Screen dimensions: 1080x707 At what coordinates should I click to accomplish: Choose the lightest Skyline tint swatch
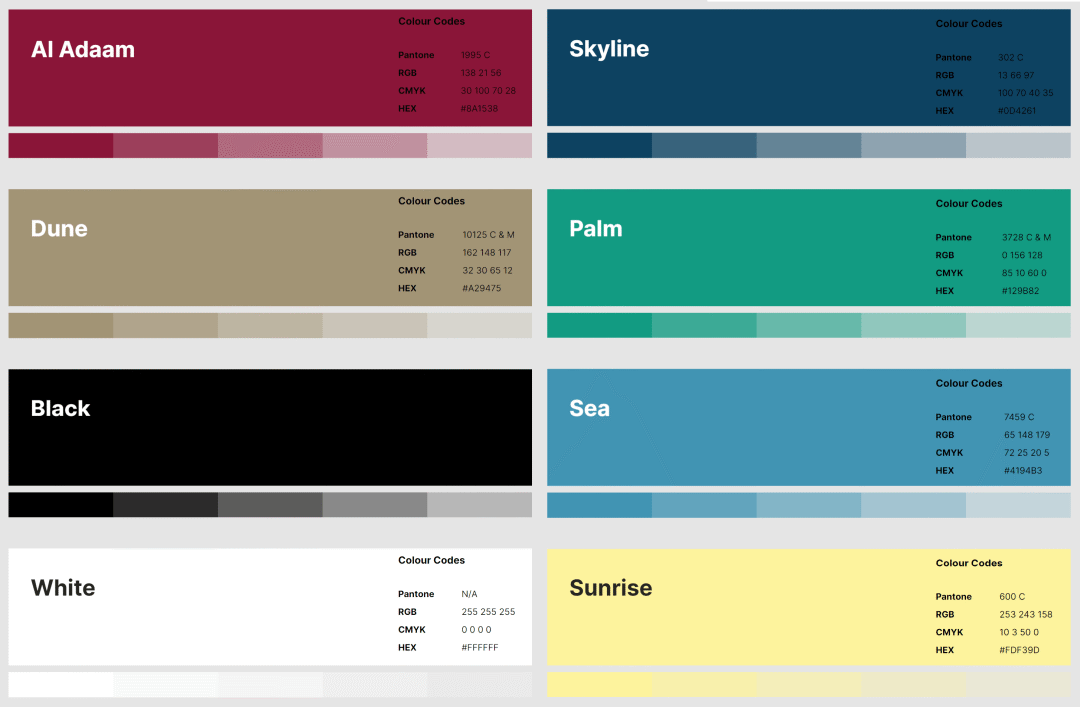point(1017,146)
